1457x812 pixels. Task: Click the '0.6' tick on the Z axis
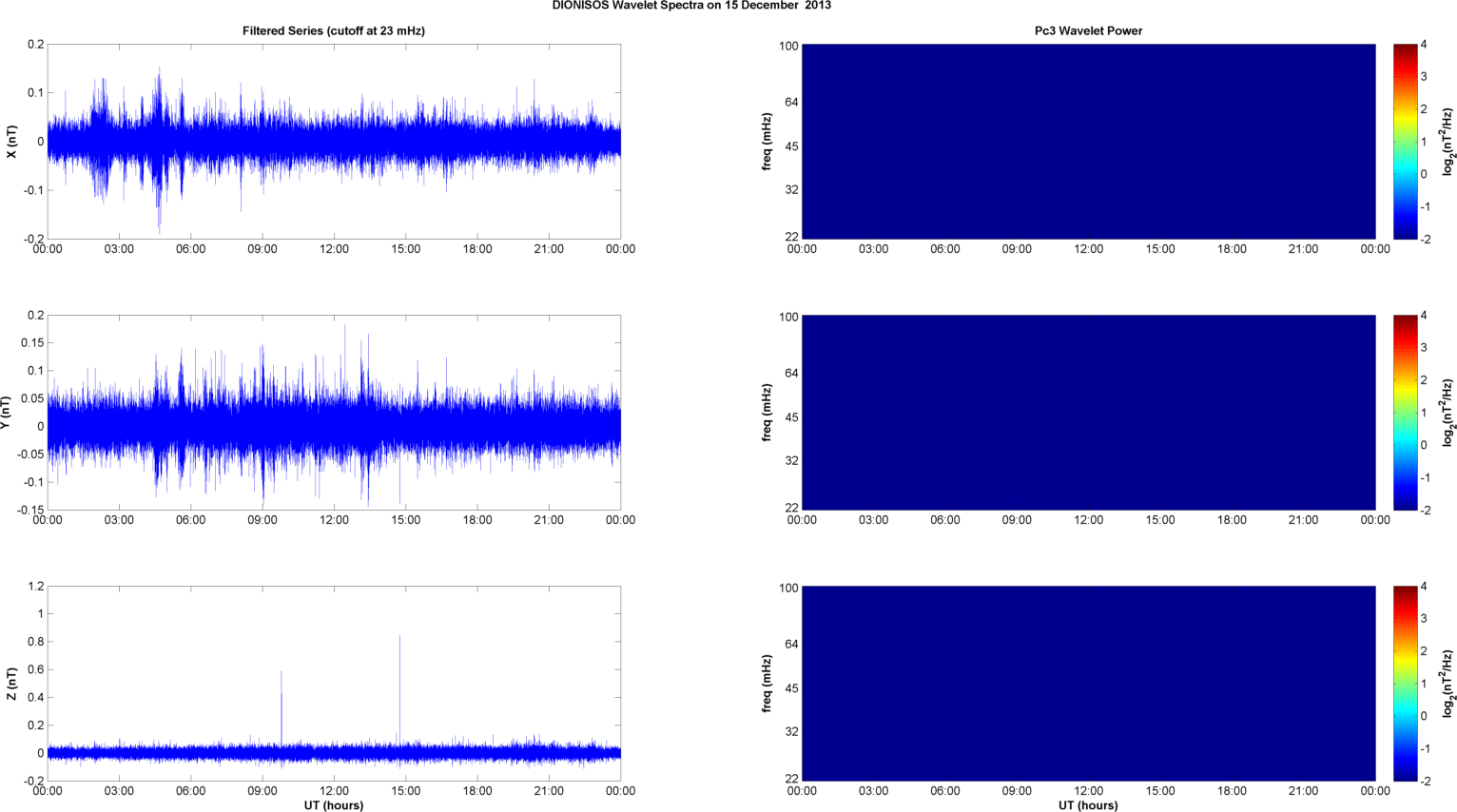(35, 669)
